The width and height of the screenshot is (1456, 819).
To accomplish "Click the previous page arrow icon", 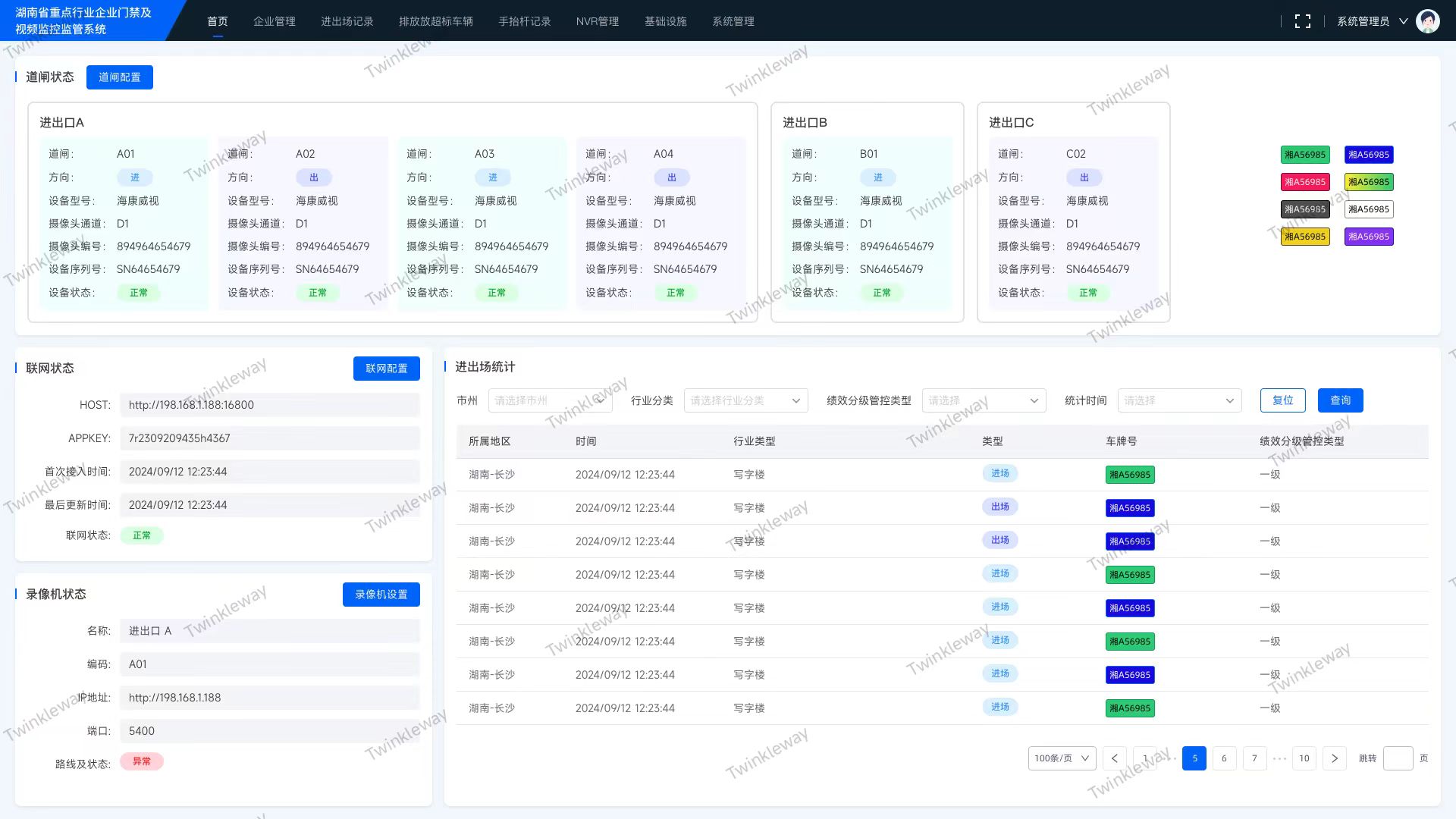I will click(1114, 758).
